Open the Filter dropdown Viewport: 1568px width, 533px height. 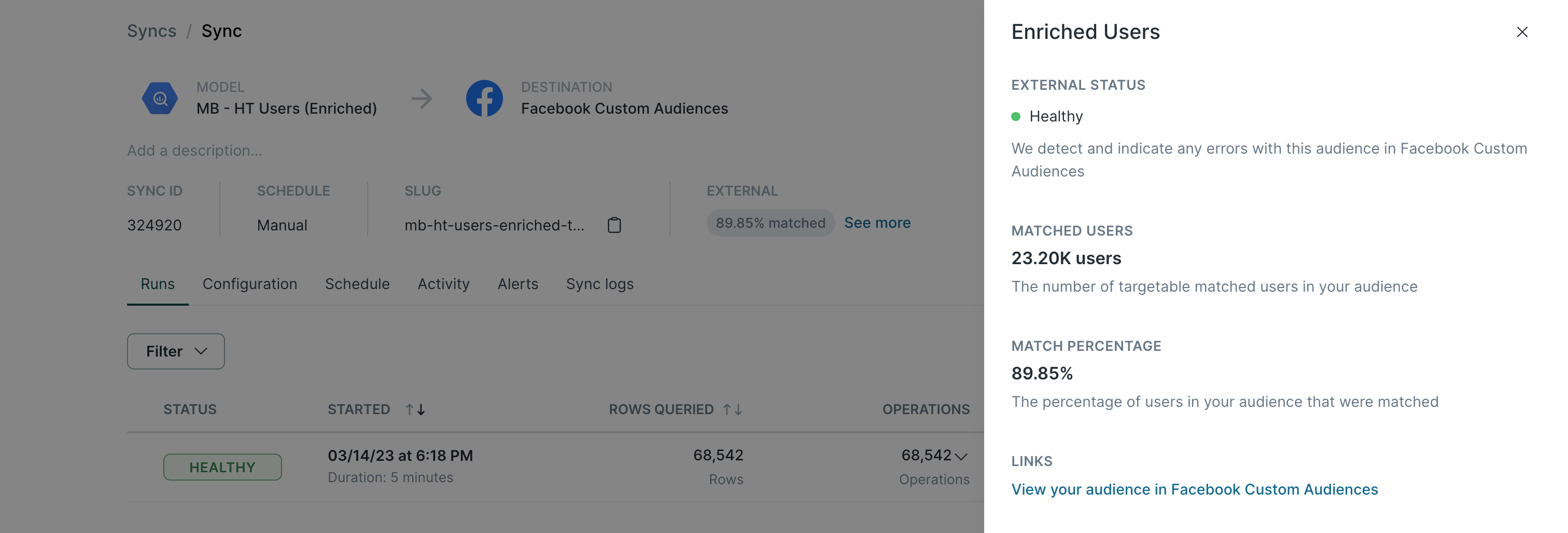tap(176, 351)
